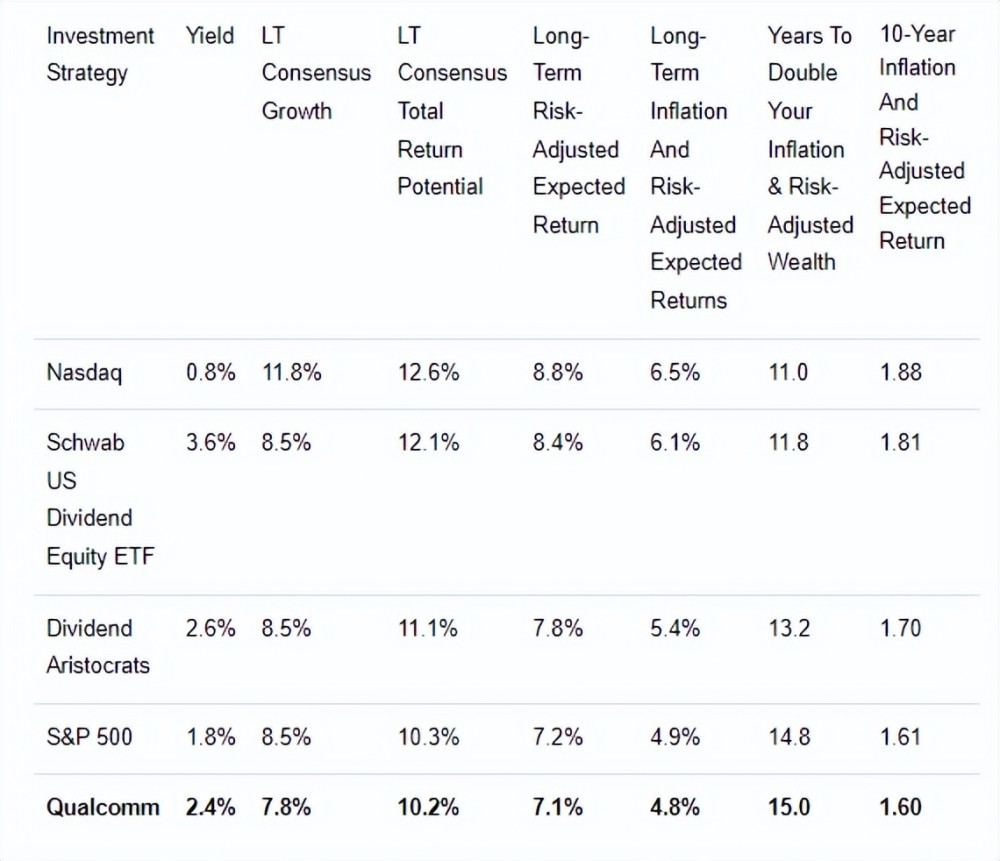Click the Dividend Aristocrats row label
This screenshot has width=1000, height=861.
pos(97,646)
